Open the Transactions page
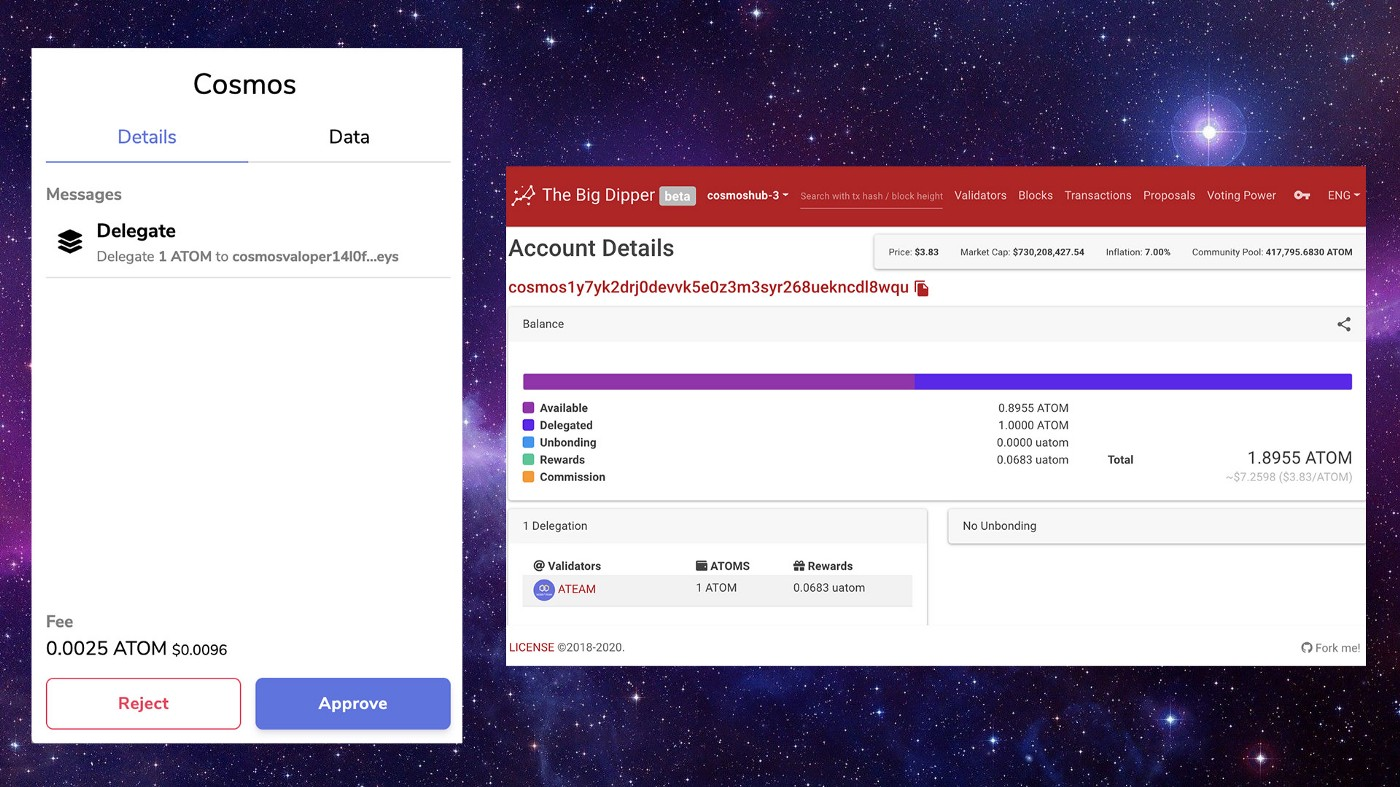This screenshot has height=787, width=1400. click(x=1098, y=196)
